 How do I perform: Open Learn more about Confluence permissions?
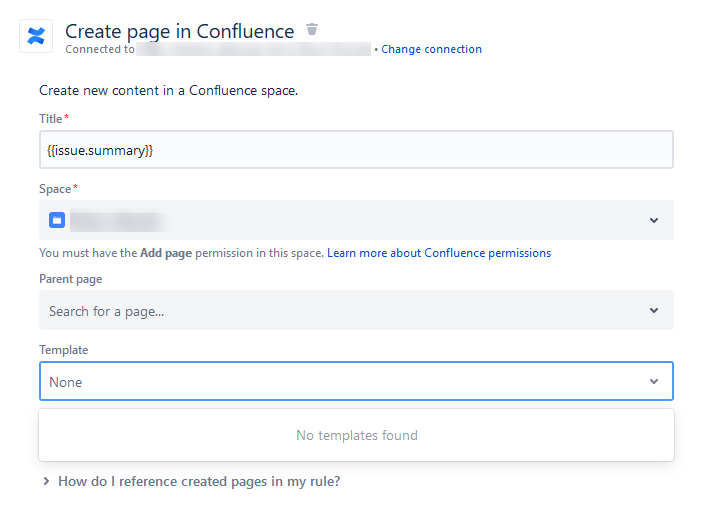(439, 253)
